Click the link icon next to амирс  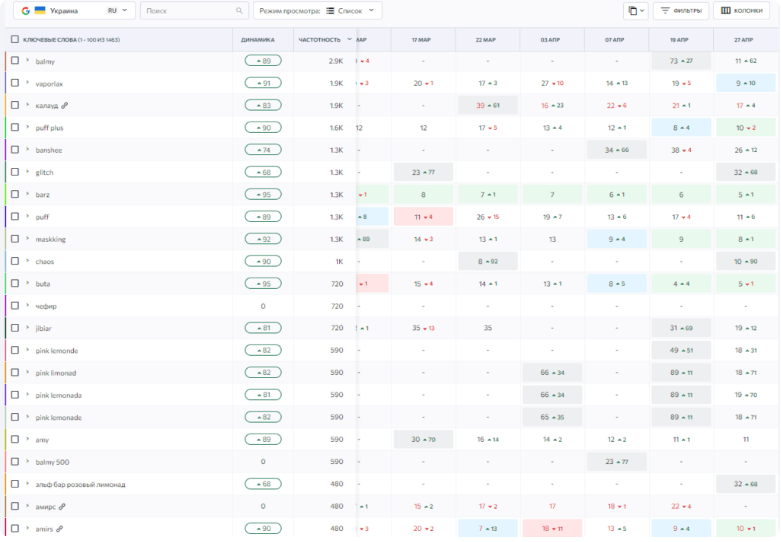(x=62, y=507)
